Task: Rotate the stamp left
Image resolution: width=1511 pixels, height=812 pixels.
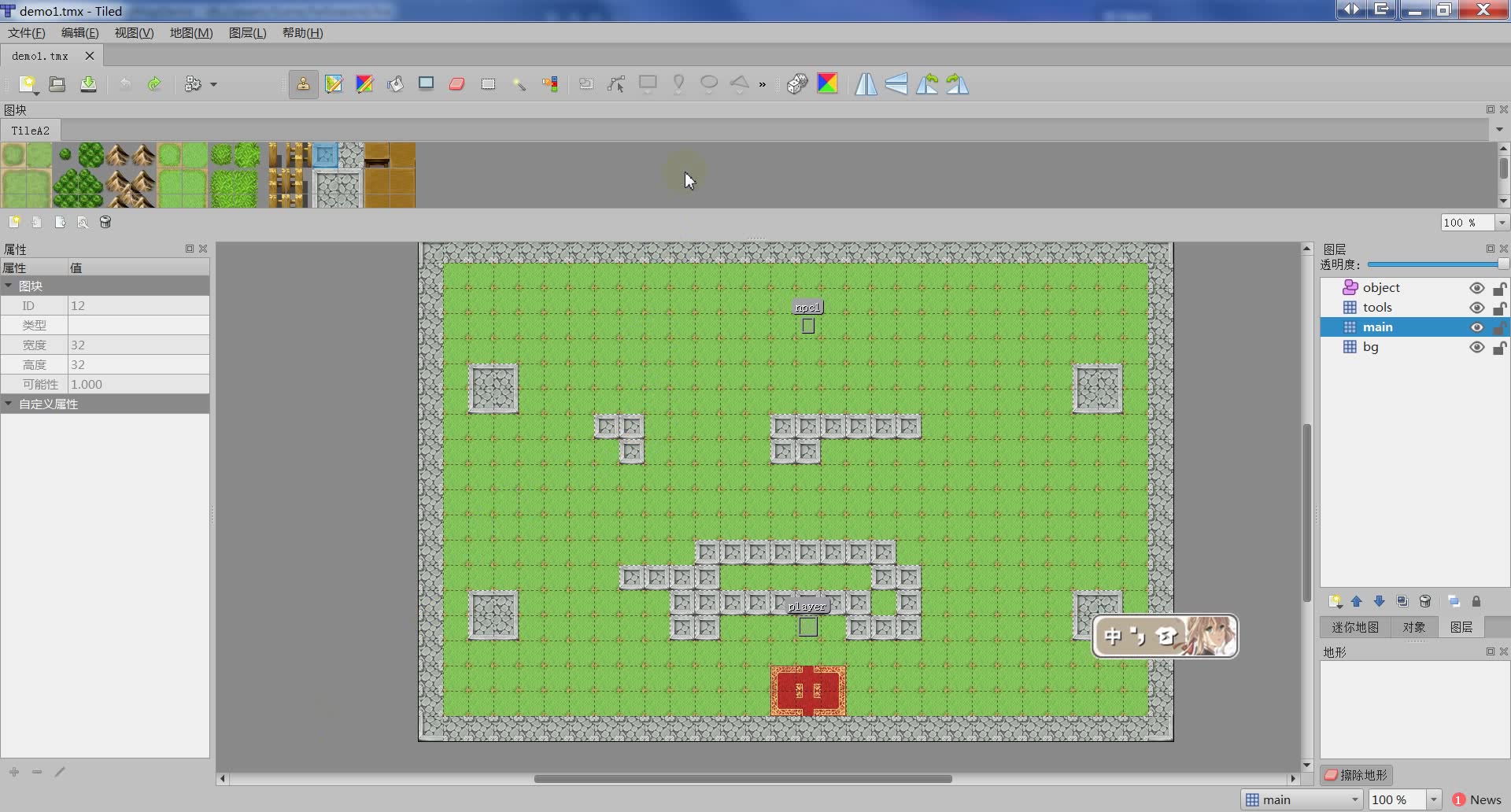Action: click(x=929, y=84)
